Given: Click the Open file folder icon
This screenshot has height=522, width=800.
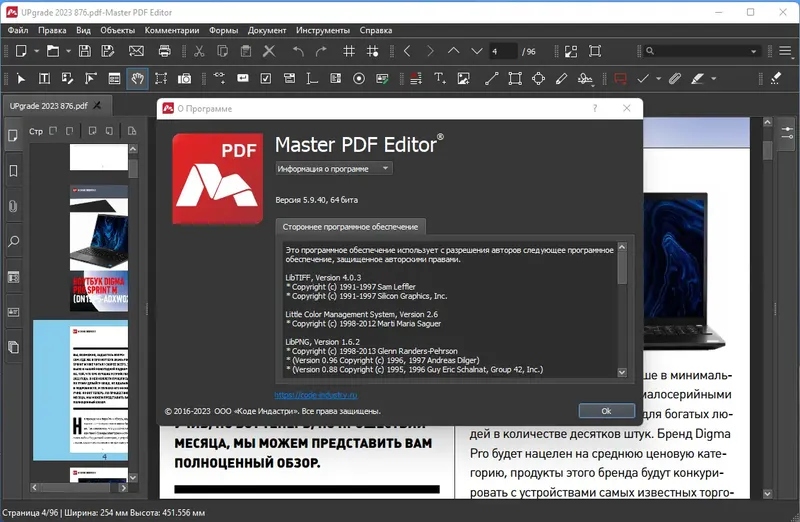Looking at the screenshot, I should [53, 51].
